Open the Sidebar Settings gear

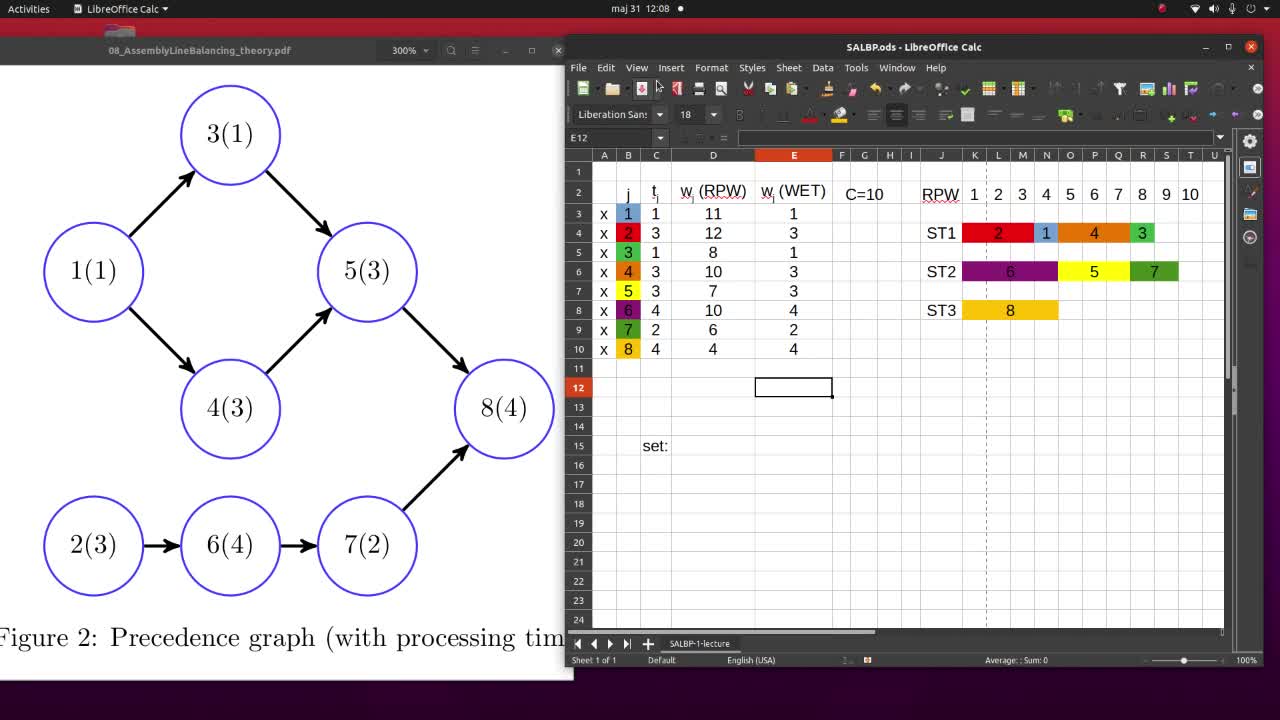coord(1250,141)
